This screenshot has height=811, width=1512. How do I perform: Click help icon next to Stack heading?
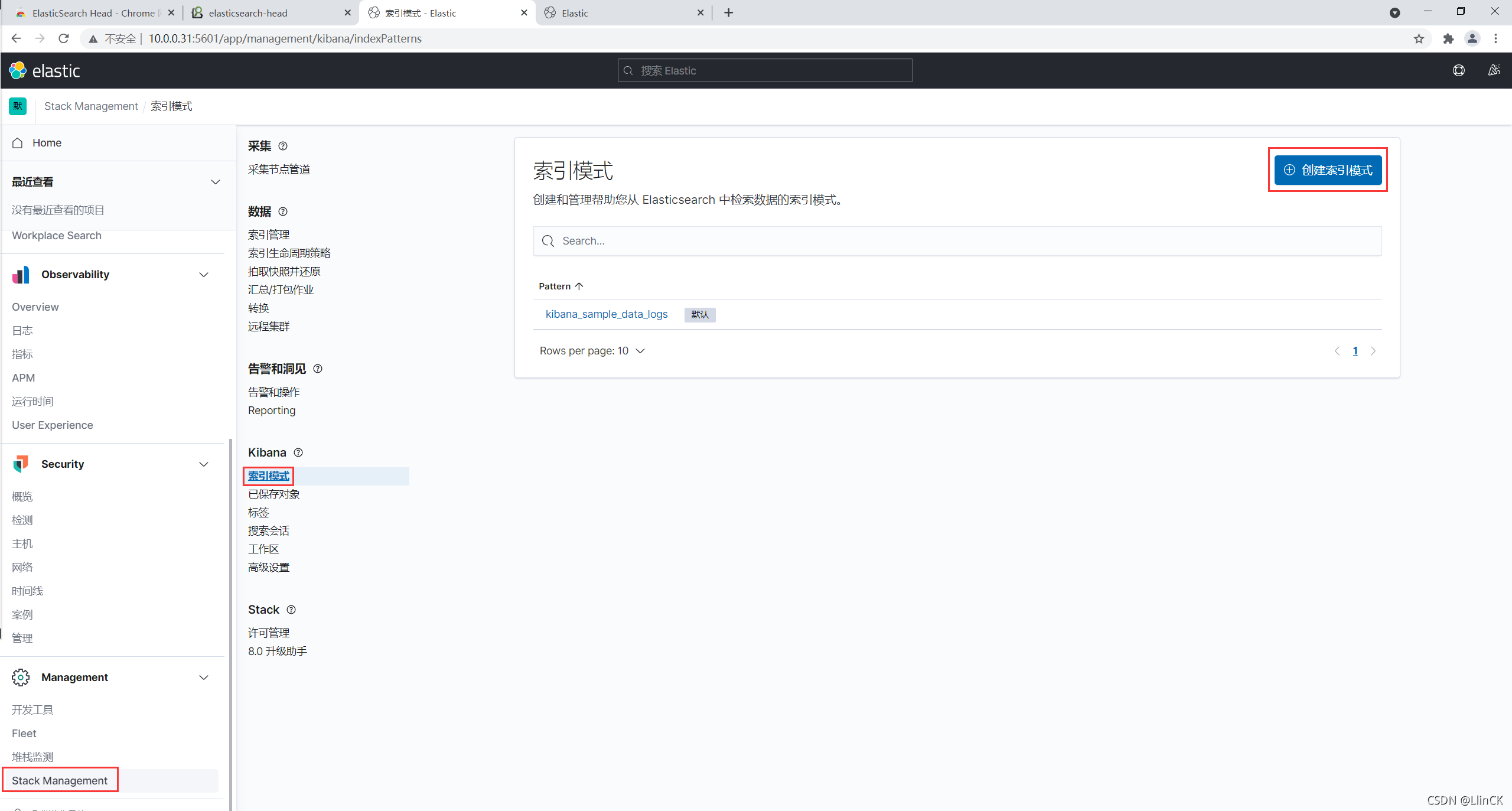(x=291, y=610)
